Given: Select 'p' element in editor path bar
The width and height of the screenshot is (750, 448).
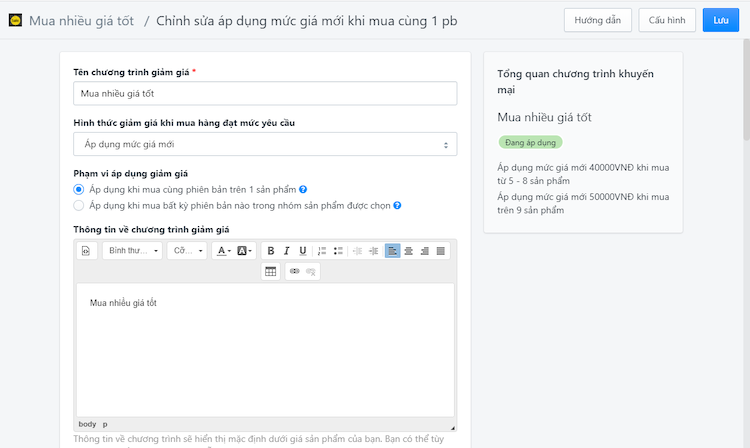Looking at the screenshot, I should (x=105, y=424).
